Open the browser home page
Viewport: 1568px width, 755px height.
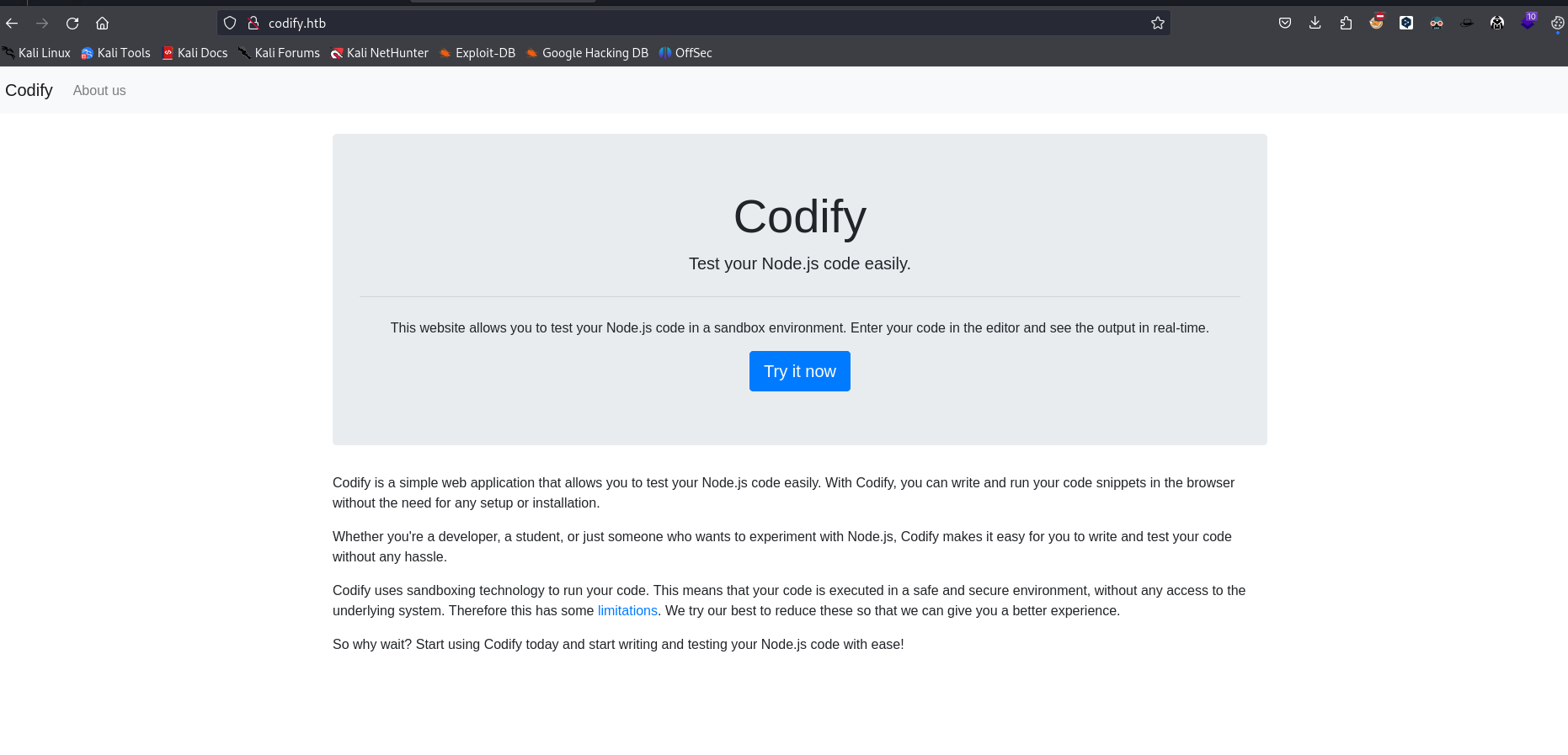(x=102, y=24)
